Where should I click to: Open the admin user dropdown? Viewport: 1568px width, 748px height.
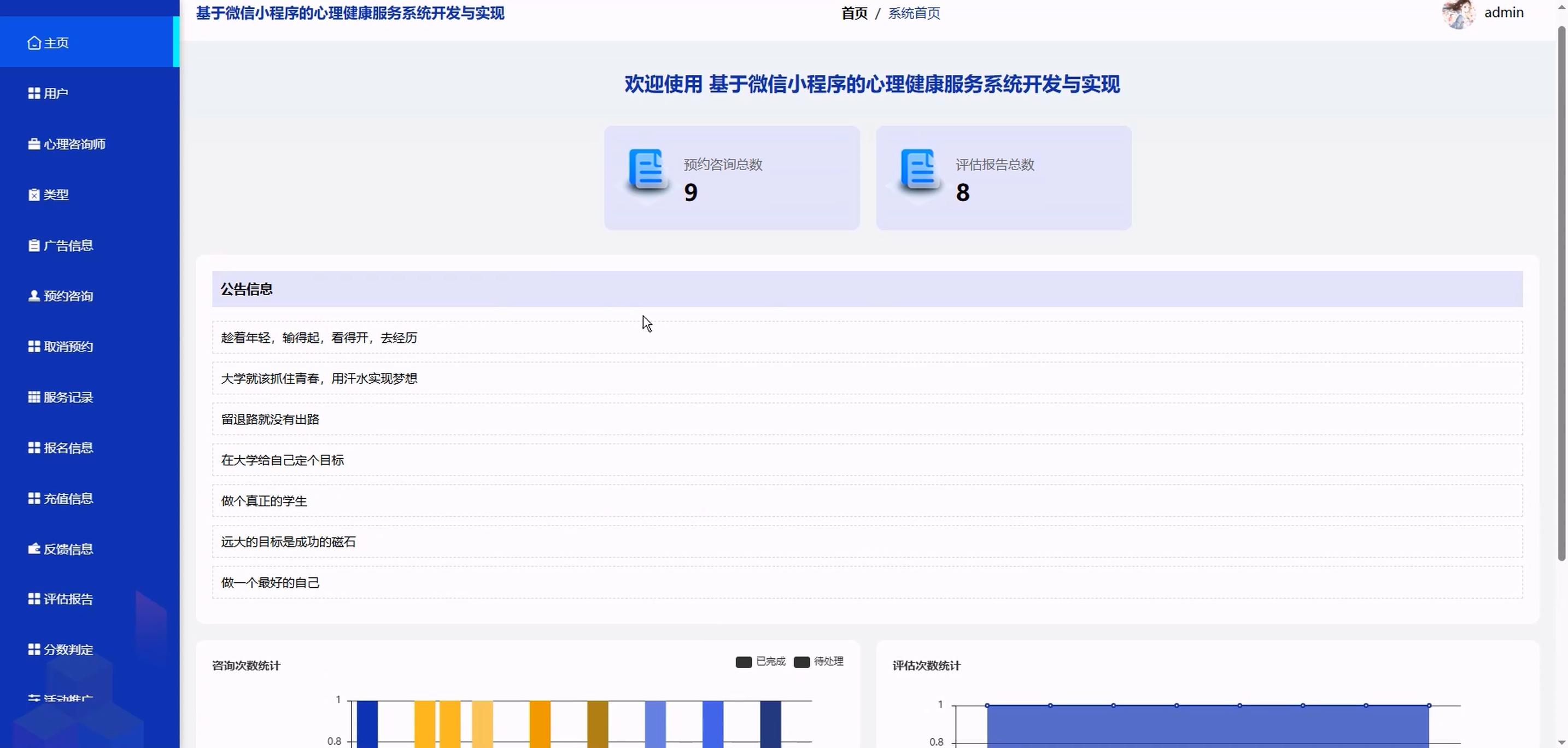tap(1503, 13)
